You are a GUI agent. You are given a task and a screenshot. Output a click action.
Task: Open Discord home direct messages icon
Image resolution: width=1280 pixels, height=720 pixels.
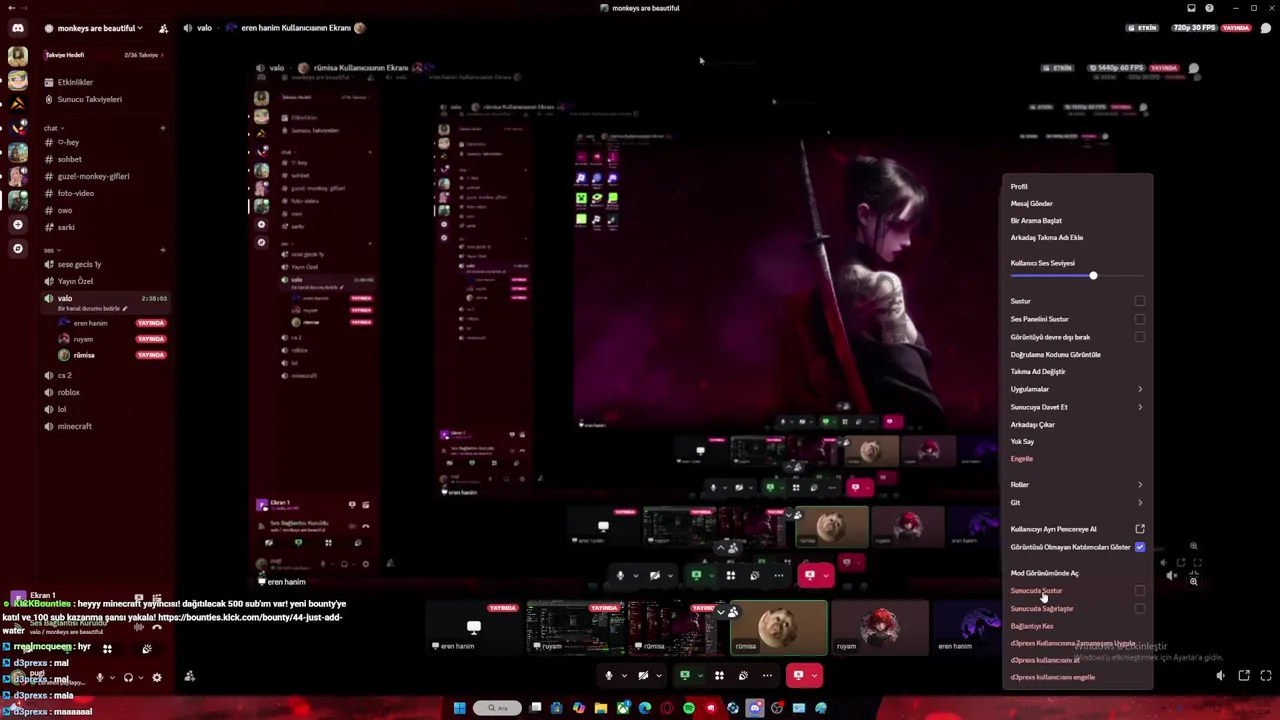point(18,28)
